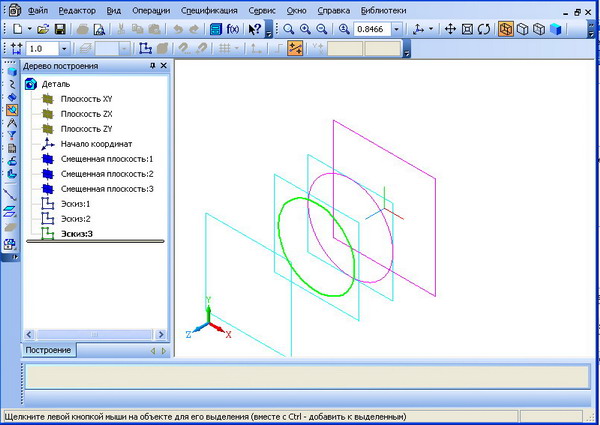
Task: Click the sketch mode button in toolbar
Action: 145,49
